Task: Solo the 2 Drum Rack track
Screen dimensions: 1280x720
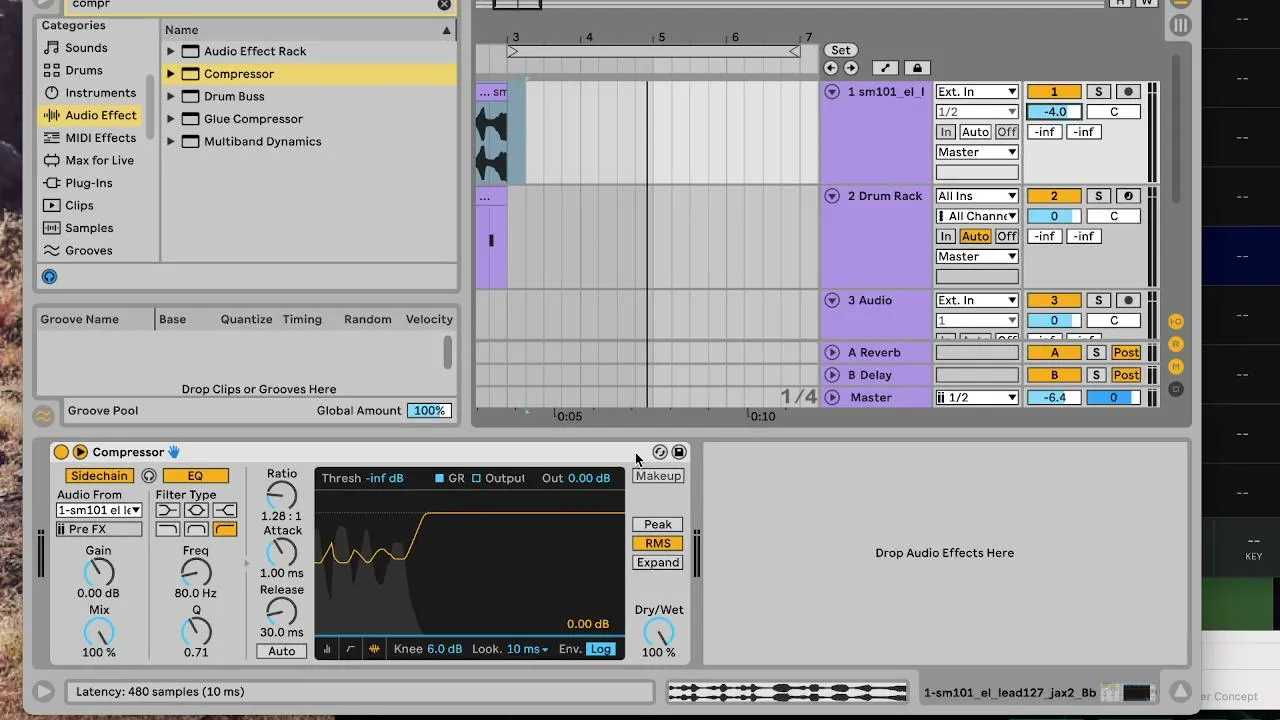Action: pos(1098,196)
